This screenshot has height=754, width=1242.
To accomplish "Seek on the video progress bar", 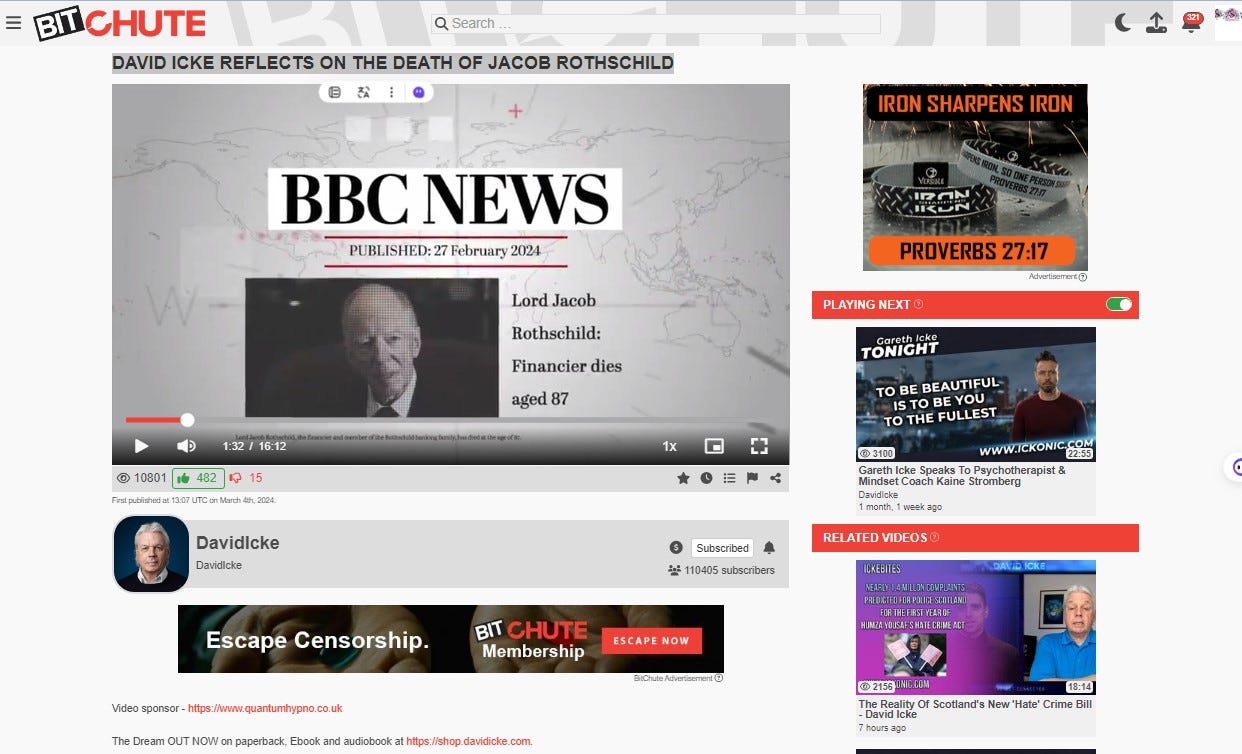I will pyautogui.click(x=451, y=420).
